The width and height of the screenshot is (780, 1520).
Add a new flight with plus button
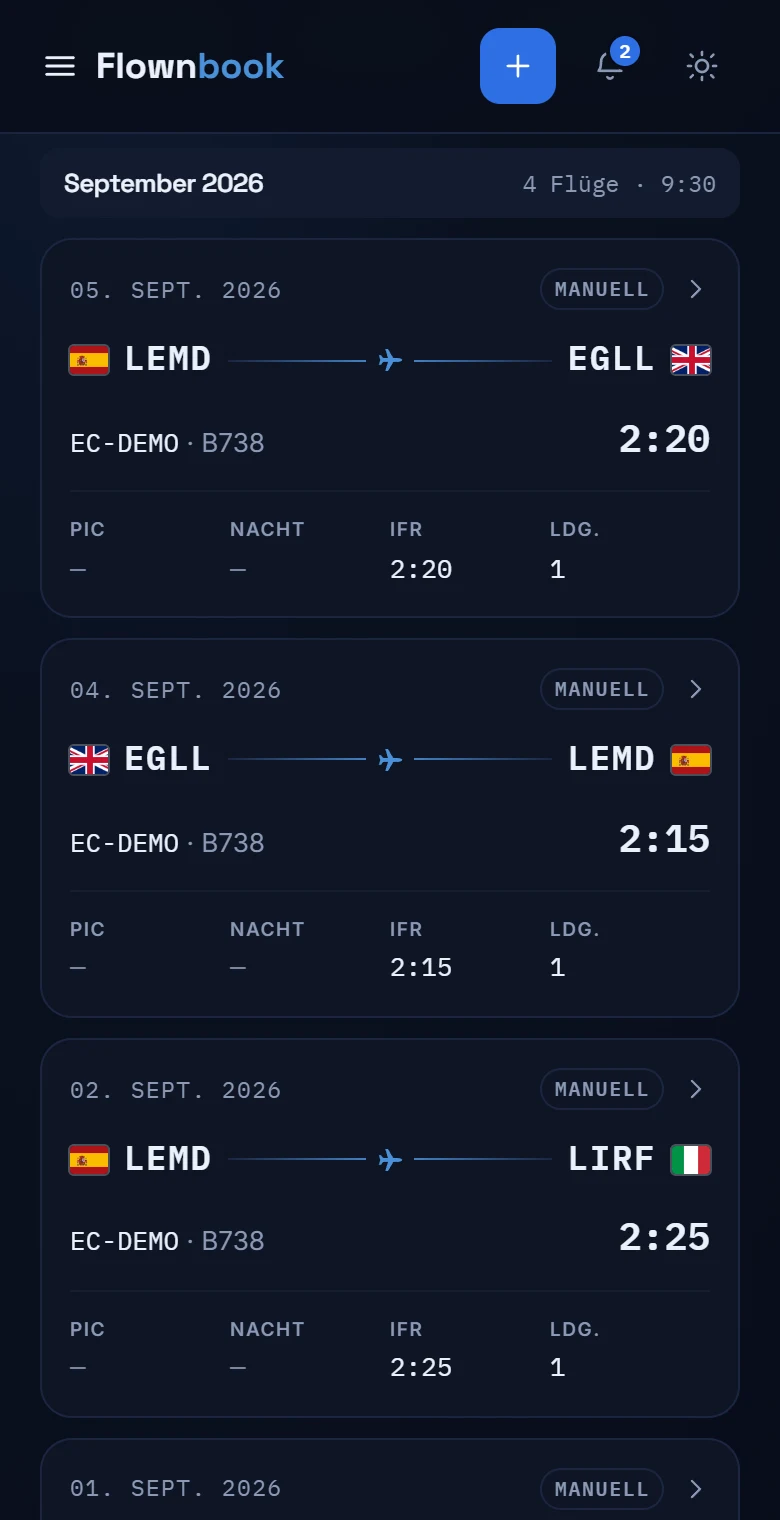518,66
